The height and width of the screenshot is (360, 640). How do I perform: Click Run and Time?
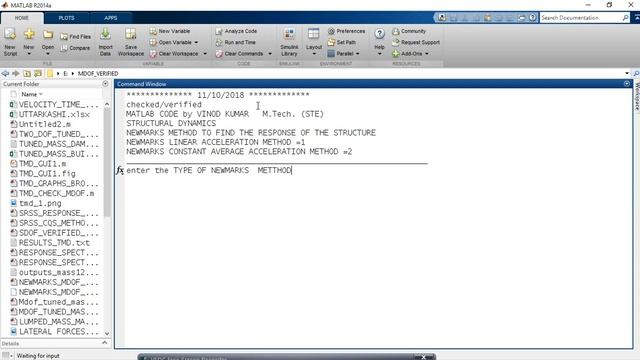[x=236, y=42]
